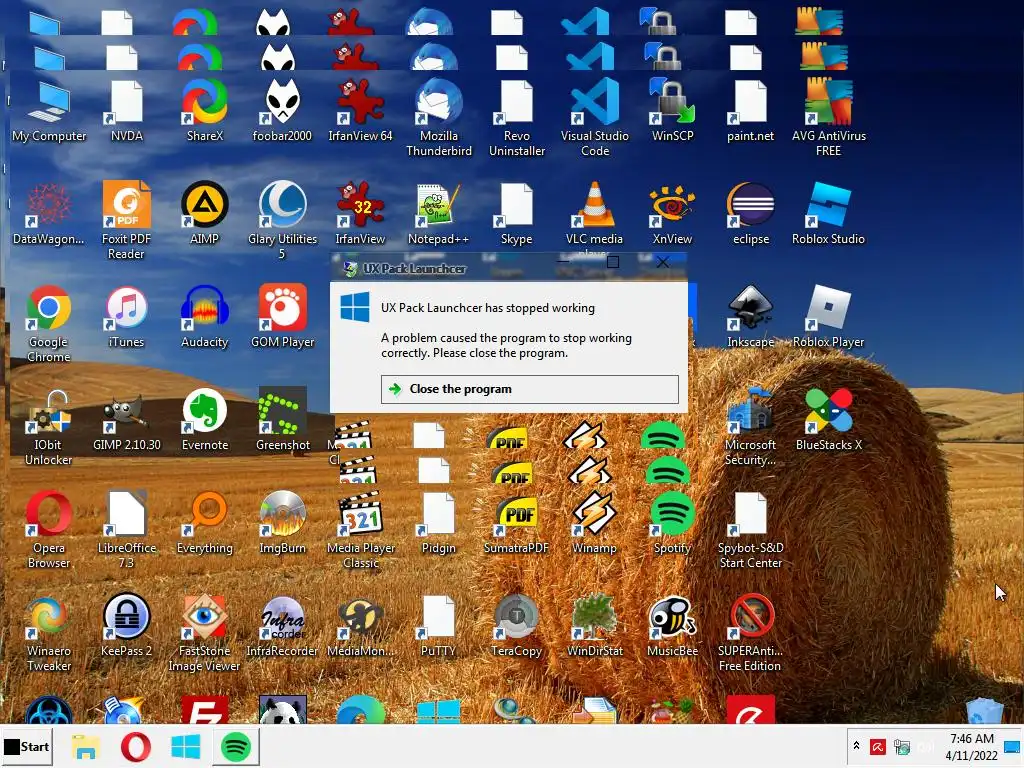Image resolution: width=1024 pixels, height=768 pixels.
Task: Click the Close the program button
Action: point(530,389)
